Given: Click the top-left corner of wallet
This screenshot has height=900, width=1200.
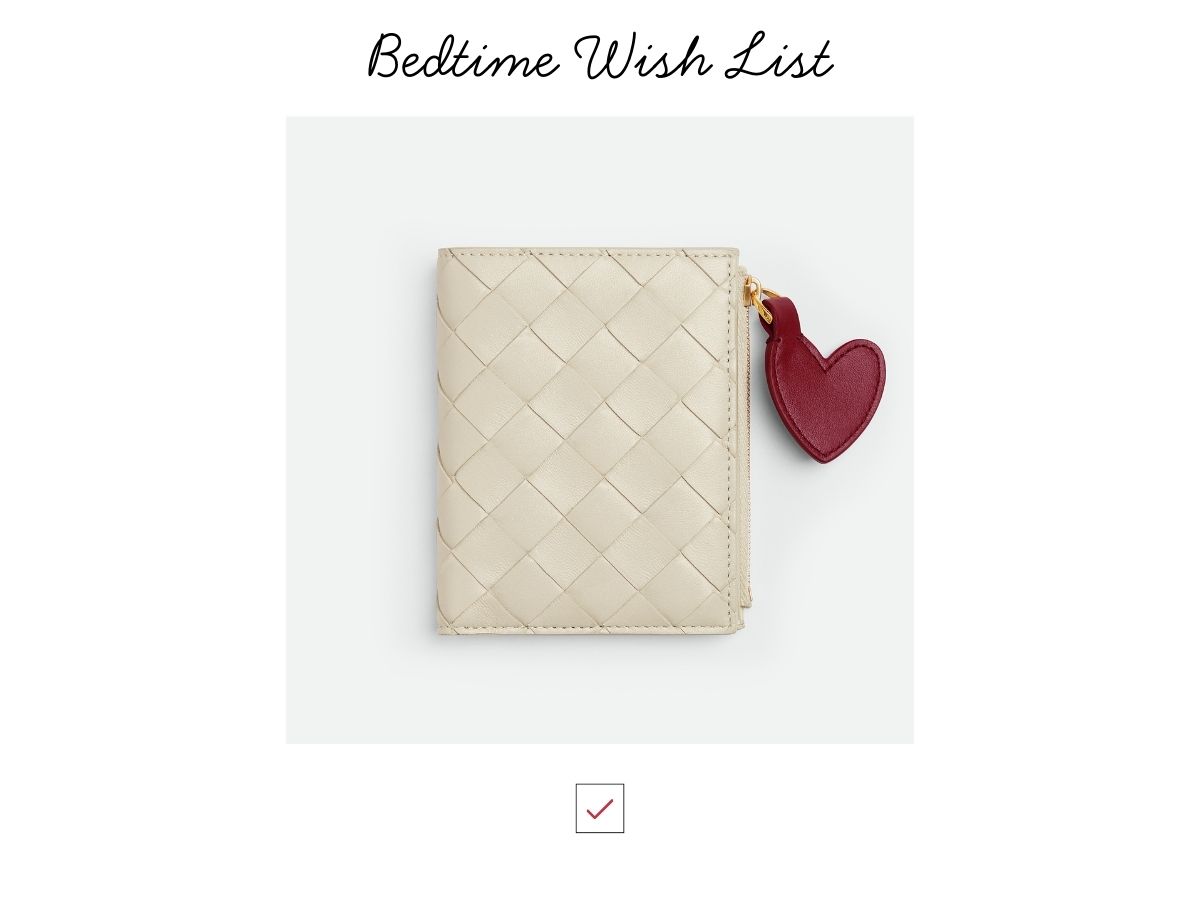Looking at the screenshot, I should 441,252.
